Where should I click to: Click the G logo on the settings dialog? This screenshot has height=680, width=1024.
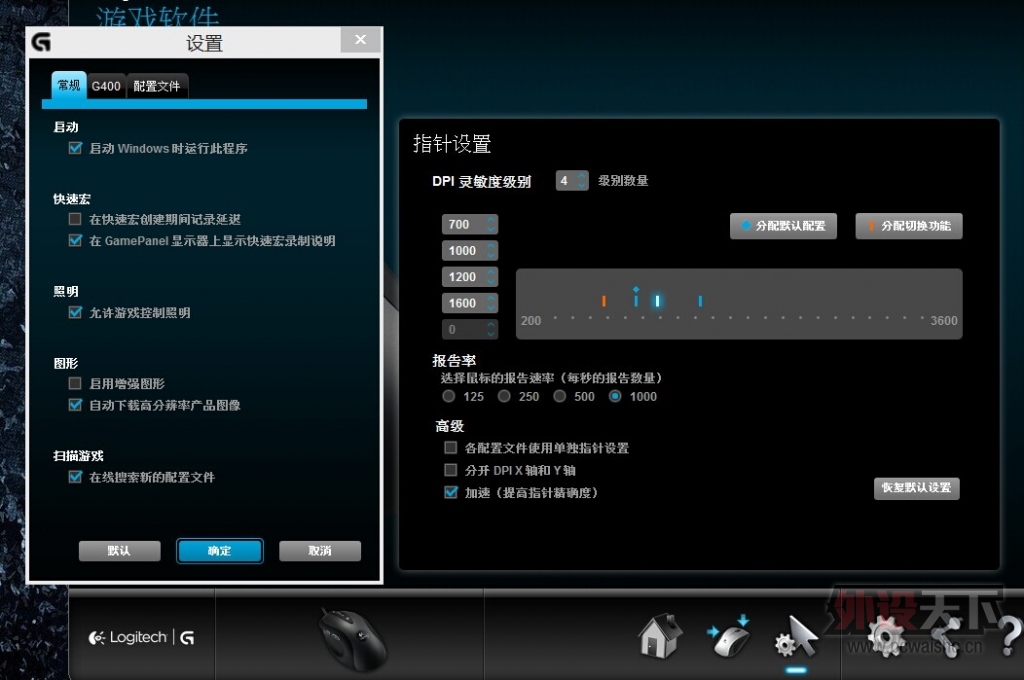click(x=42, y=42)
